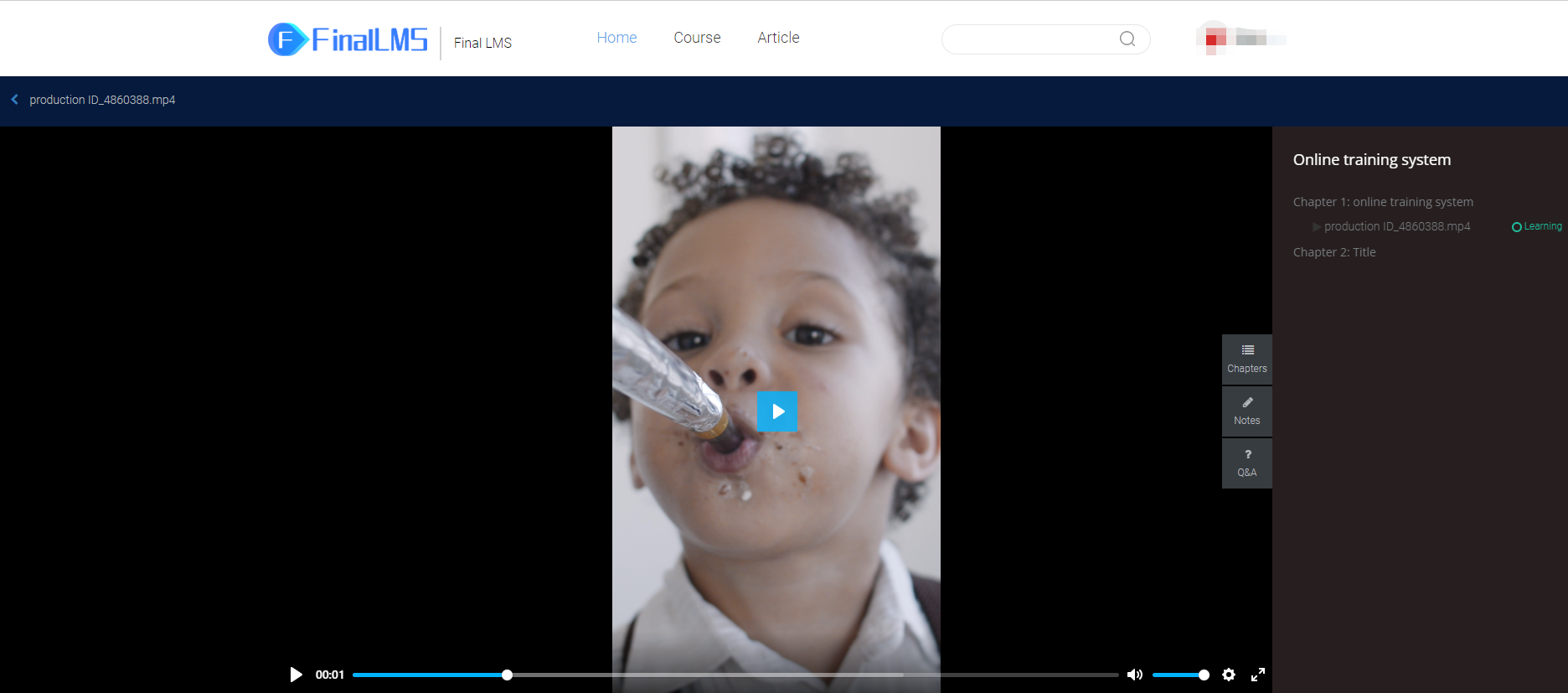Go back using the left chevron arrow
The width and height of the screenshot is (1568, 693).
point(14,100)
